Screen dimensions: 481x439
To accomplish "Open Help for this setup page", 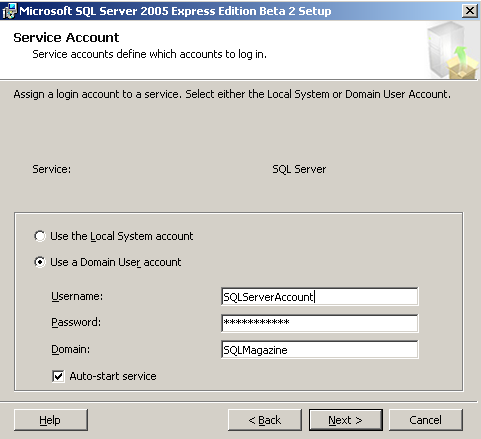I will click(x=51, y=420).
